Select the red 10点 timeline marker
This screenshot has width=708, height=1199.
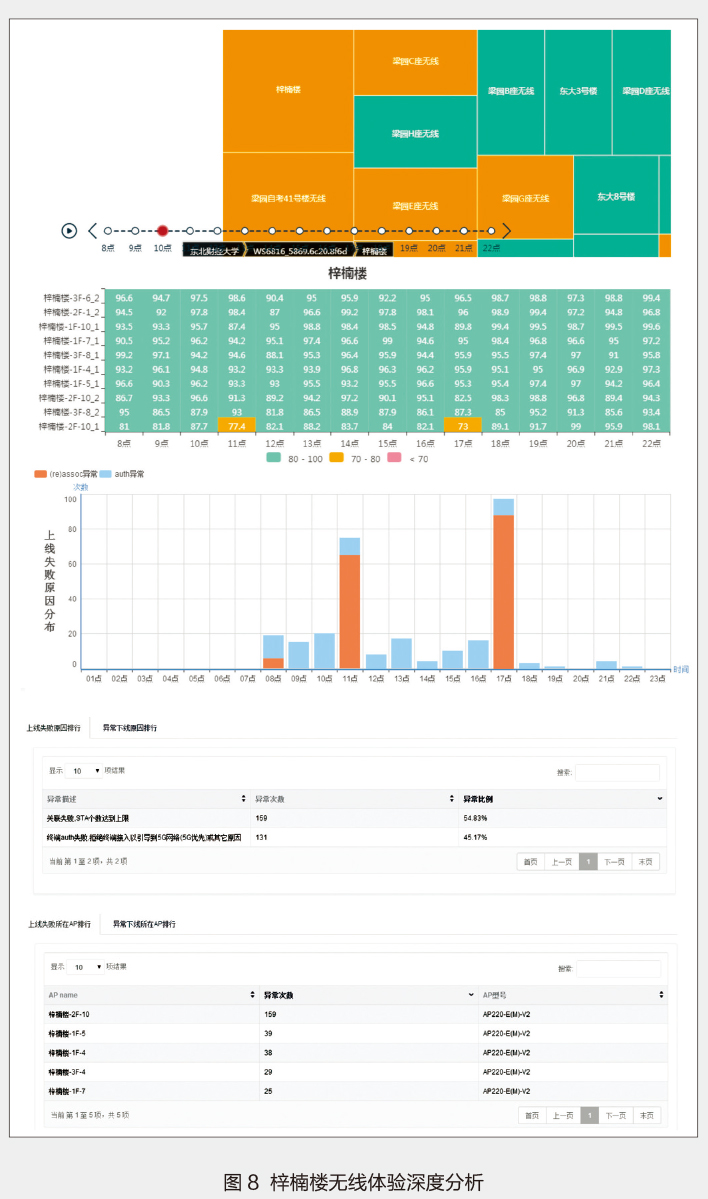(x=162, y=230)
